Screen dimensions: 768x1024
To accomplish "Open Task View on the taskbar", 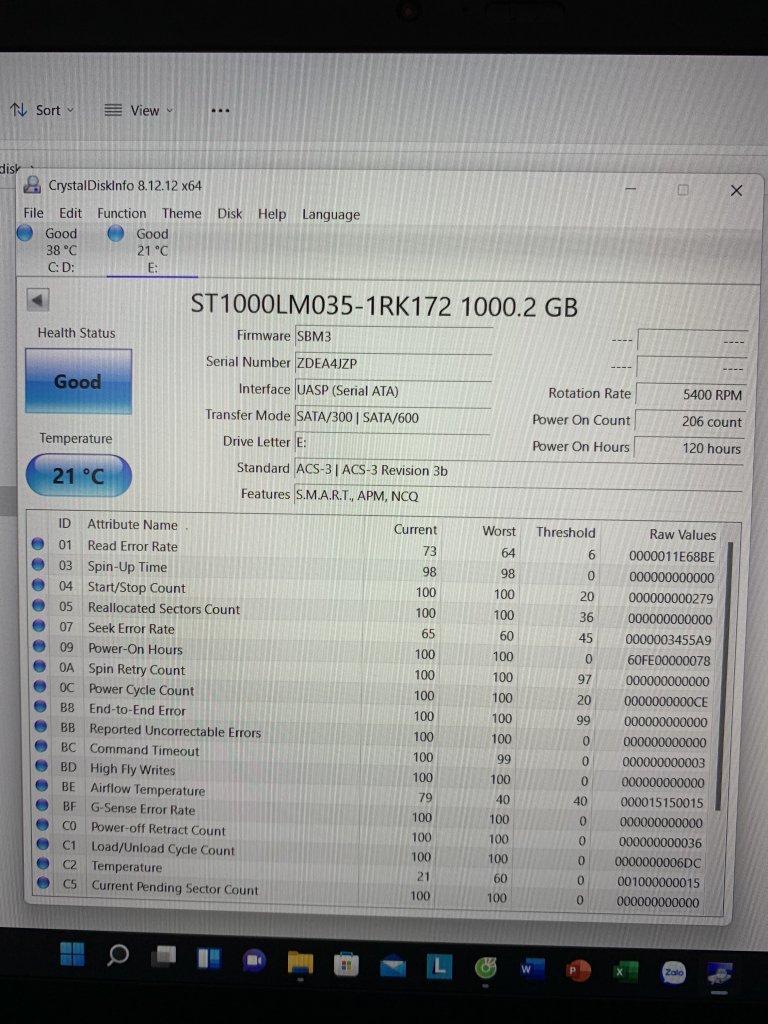I will [x=163, y=957].
